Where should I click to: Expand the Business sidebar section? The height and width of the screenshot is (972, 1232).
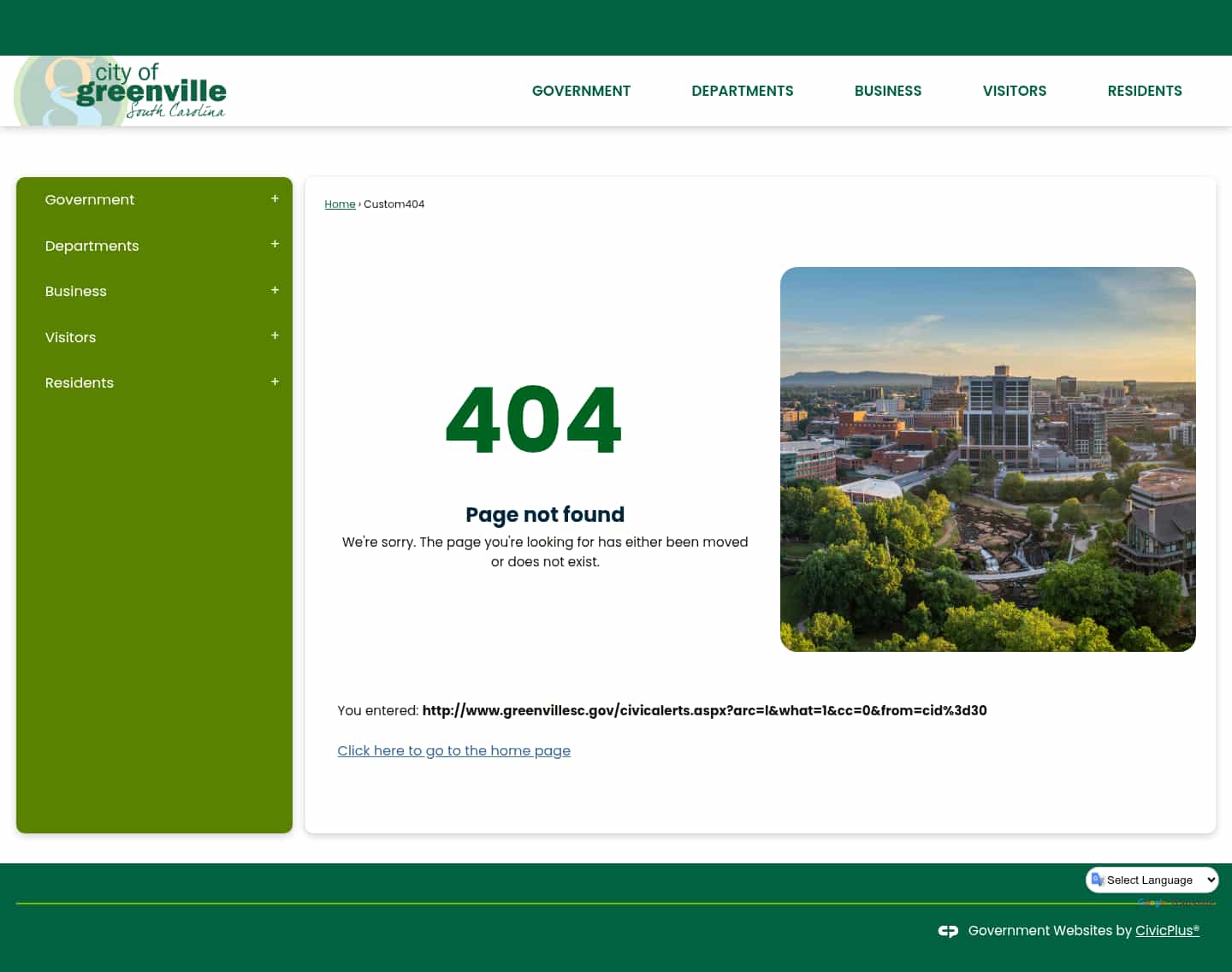(x=274, y=291)
